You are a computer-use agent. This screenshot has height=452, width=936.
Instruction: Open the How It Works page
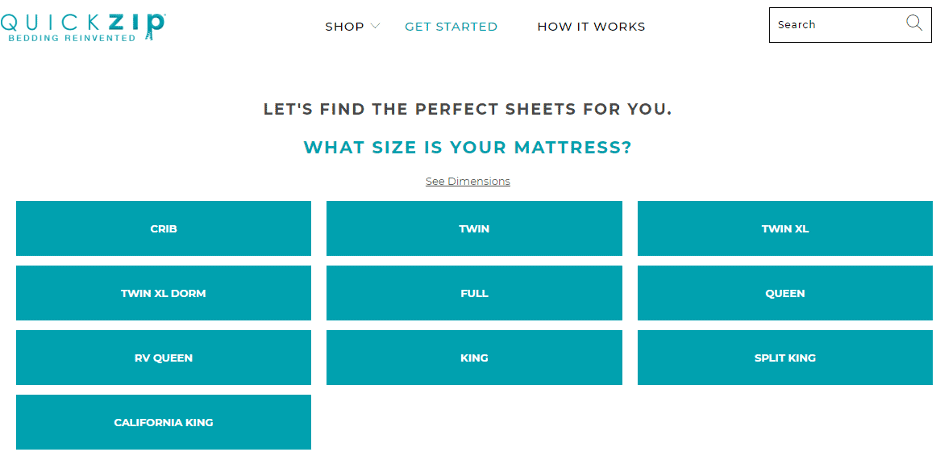[x=591, y=27]
